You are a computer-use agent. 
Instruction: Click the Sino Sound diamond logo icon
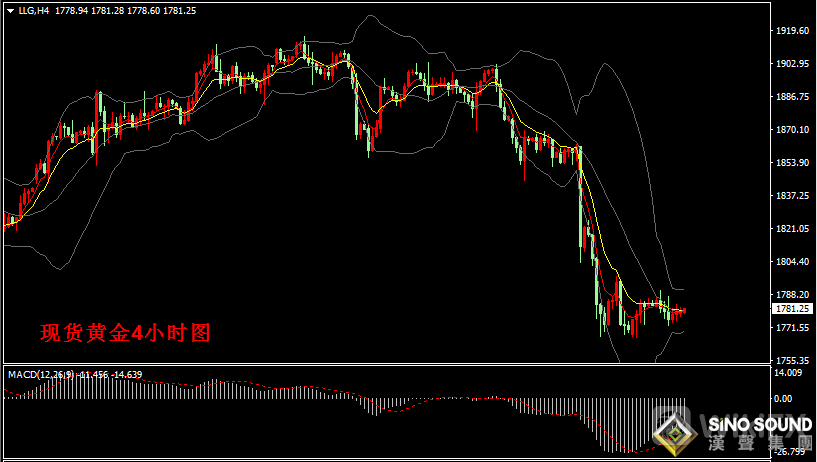[x=676, y=432]
